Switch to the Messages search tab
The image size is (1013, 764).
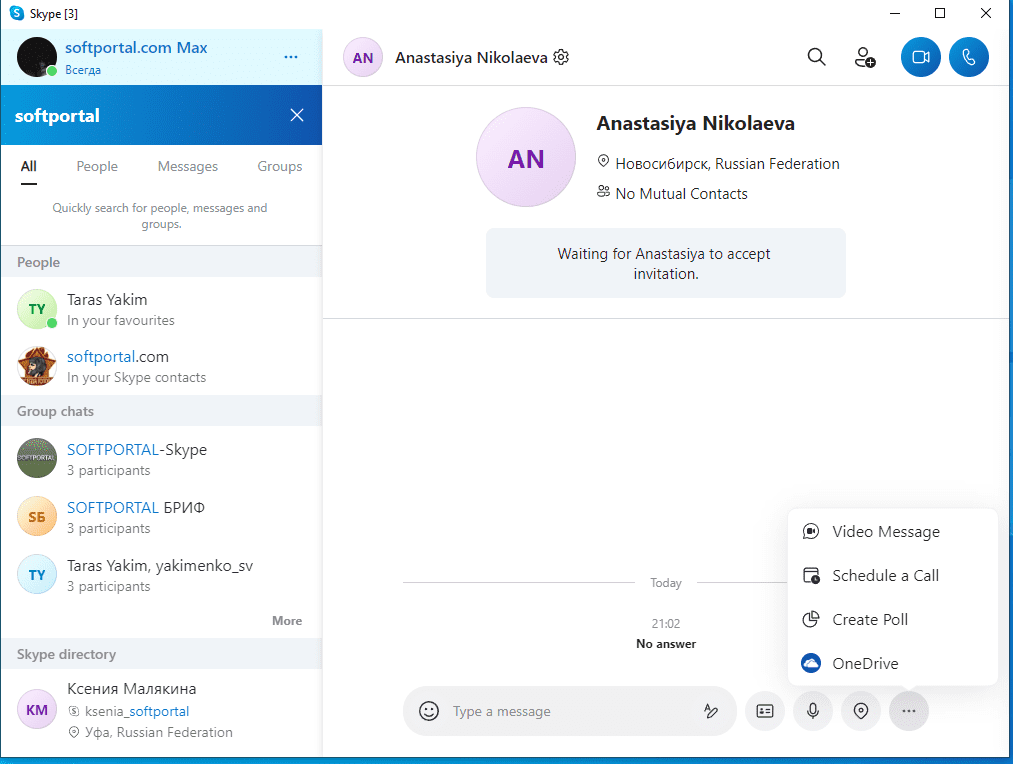[187, 166]
